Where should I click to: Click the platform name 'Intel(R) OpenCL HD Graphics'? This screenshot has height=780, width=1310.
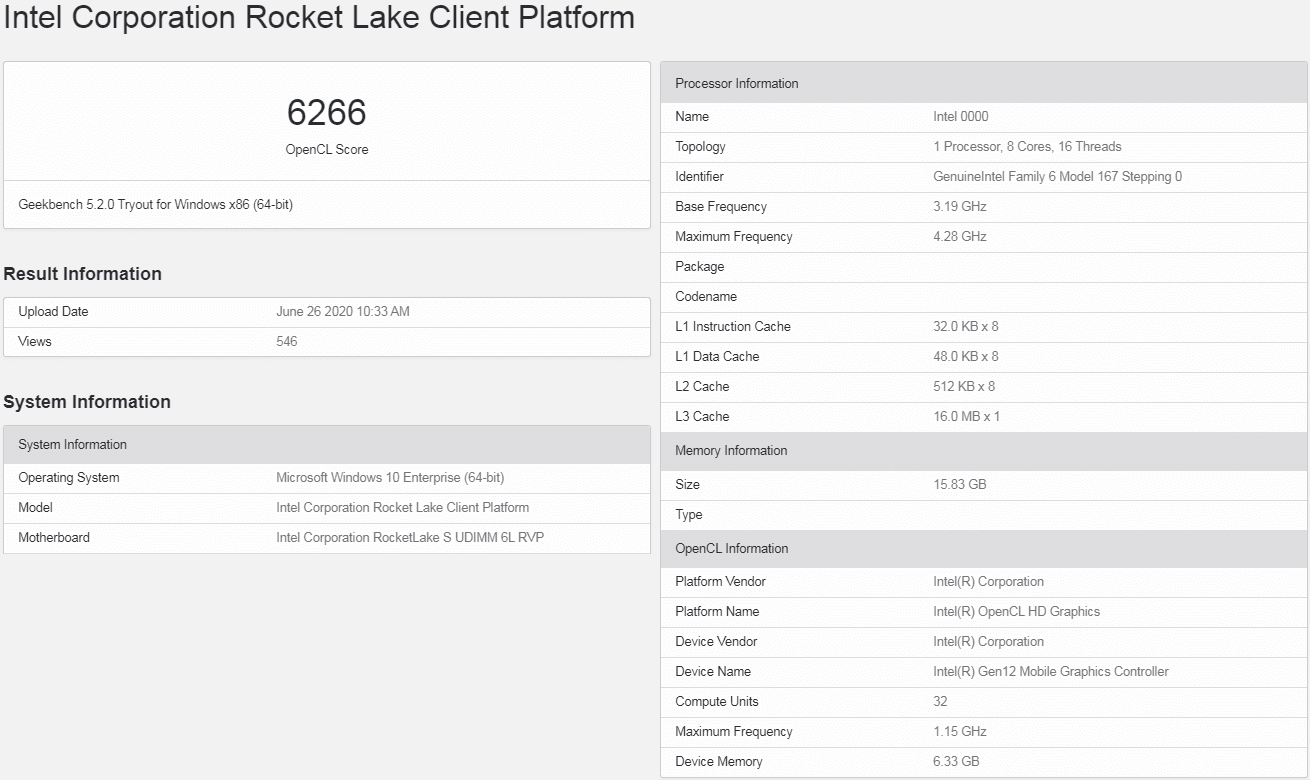click(1016, 612)
